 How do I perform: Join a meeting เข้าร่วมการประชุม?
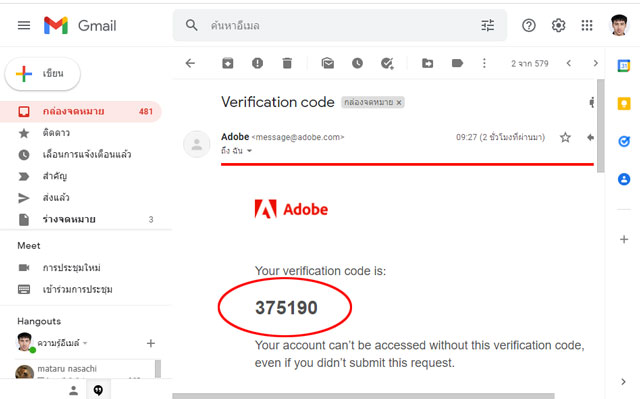[78, 289]
